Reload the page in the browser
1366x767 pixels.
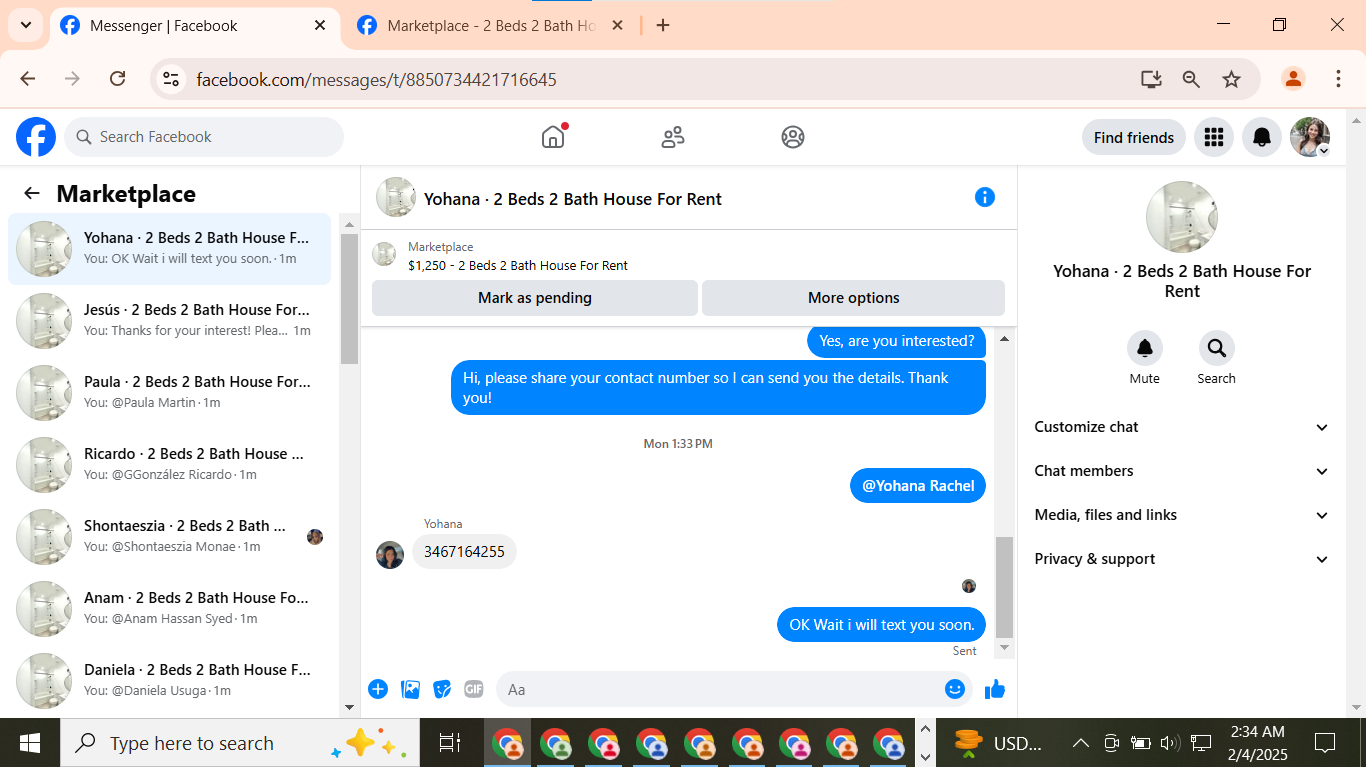coord(117,79)
